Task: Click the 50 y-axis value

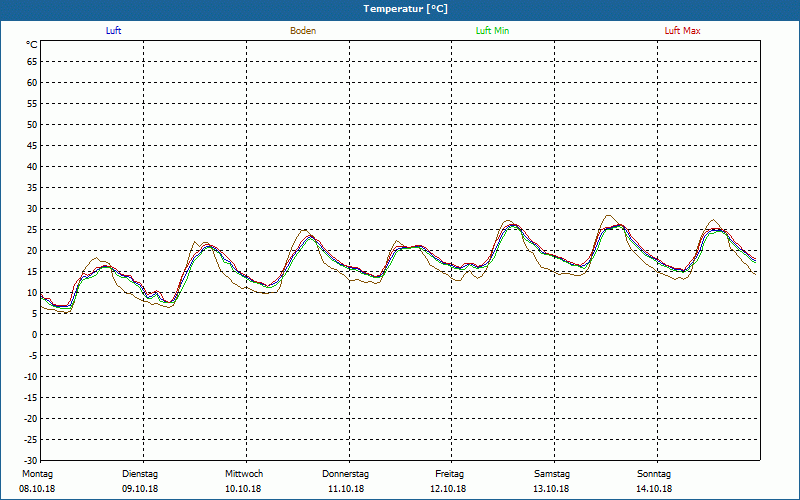Action: click(x=32, y=124)
